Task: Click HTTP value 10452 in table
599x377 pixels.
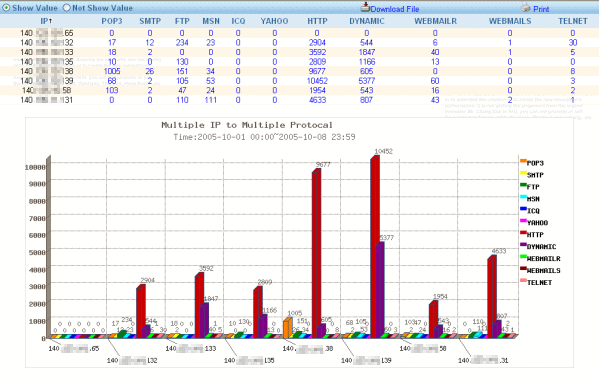Action: (x=317, y=81)
